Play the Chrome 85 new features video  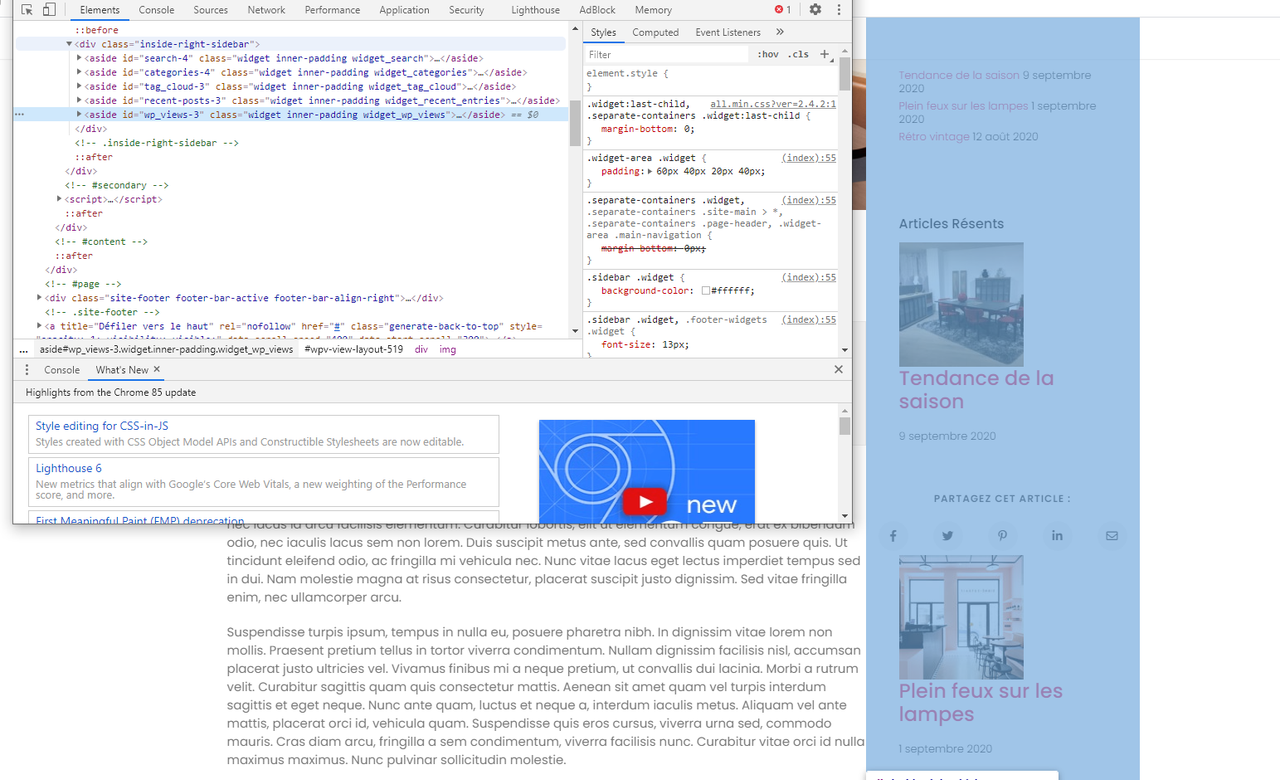coord(645,501)
